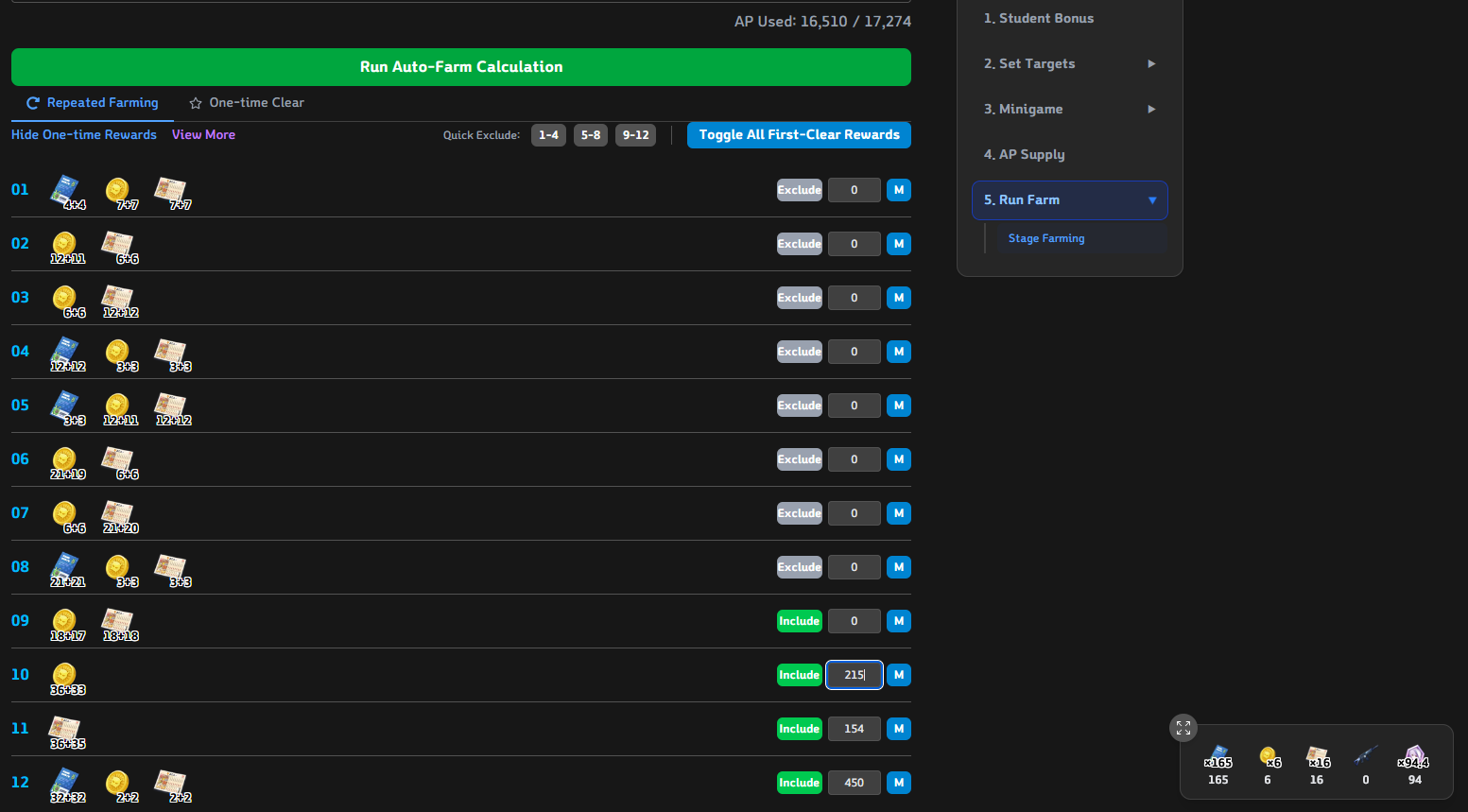This screenshot has width=1468, height=812.
Task: Focus the stage 11 run count field showing 154
Action: click(x=855, y=729)
